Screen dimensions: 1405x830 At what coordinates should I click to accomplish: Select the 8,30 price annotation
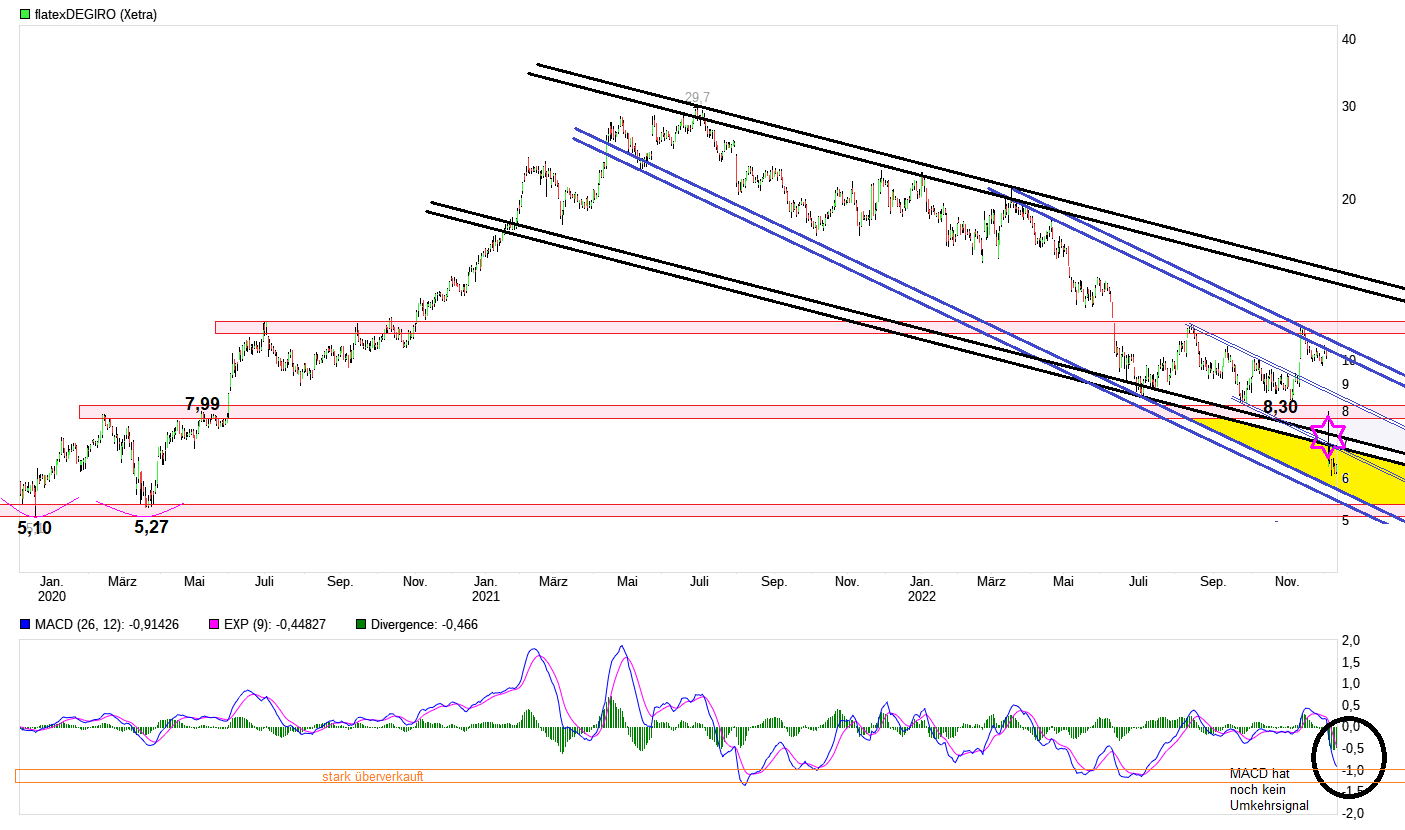(1280, 407)
